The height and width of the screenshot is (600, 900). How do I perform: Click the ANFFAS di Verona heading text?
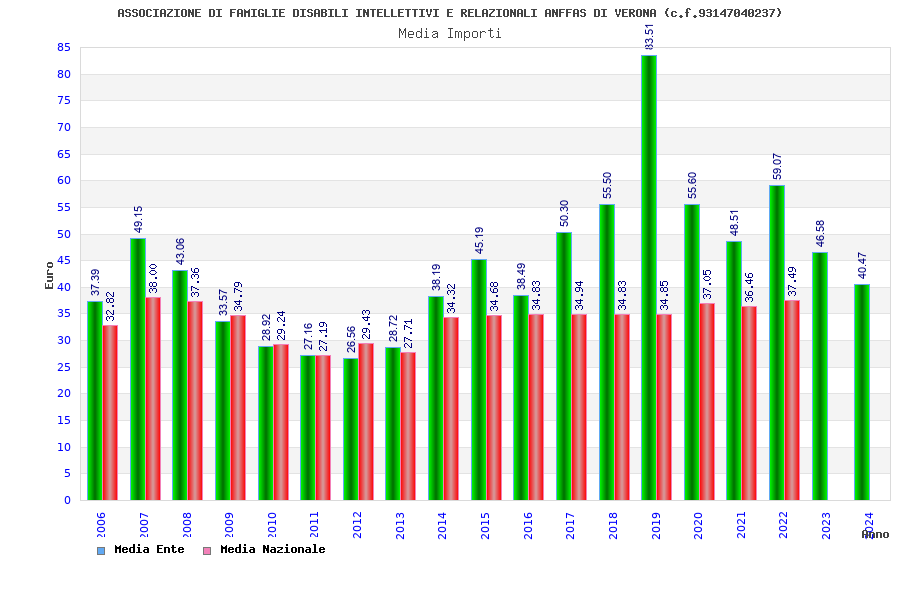[449, 13]
